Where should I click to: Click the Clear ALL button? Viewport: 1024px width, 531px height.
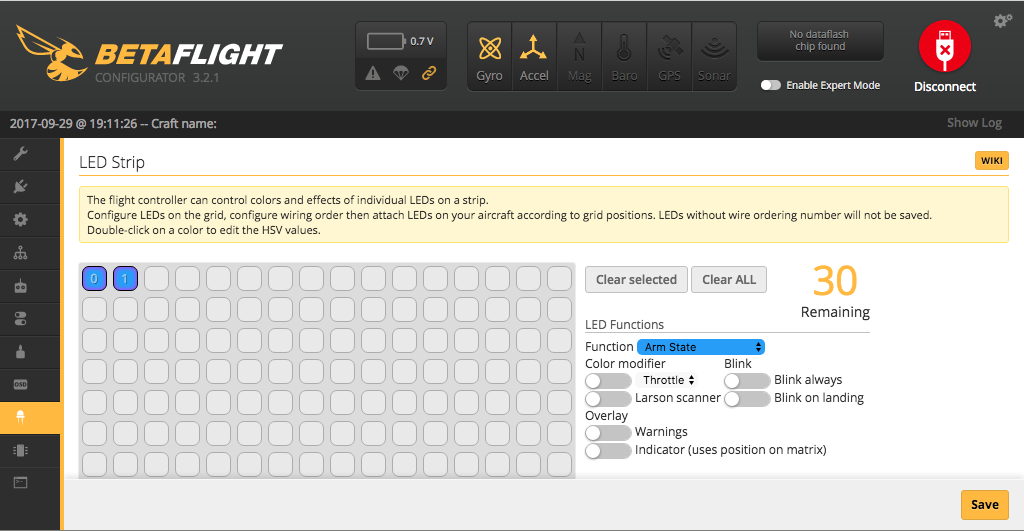pyautogui.click(x=729, y=280)
